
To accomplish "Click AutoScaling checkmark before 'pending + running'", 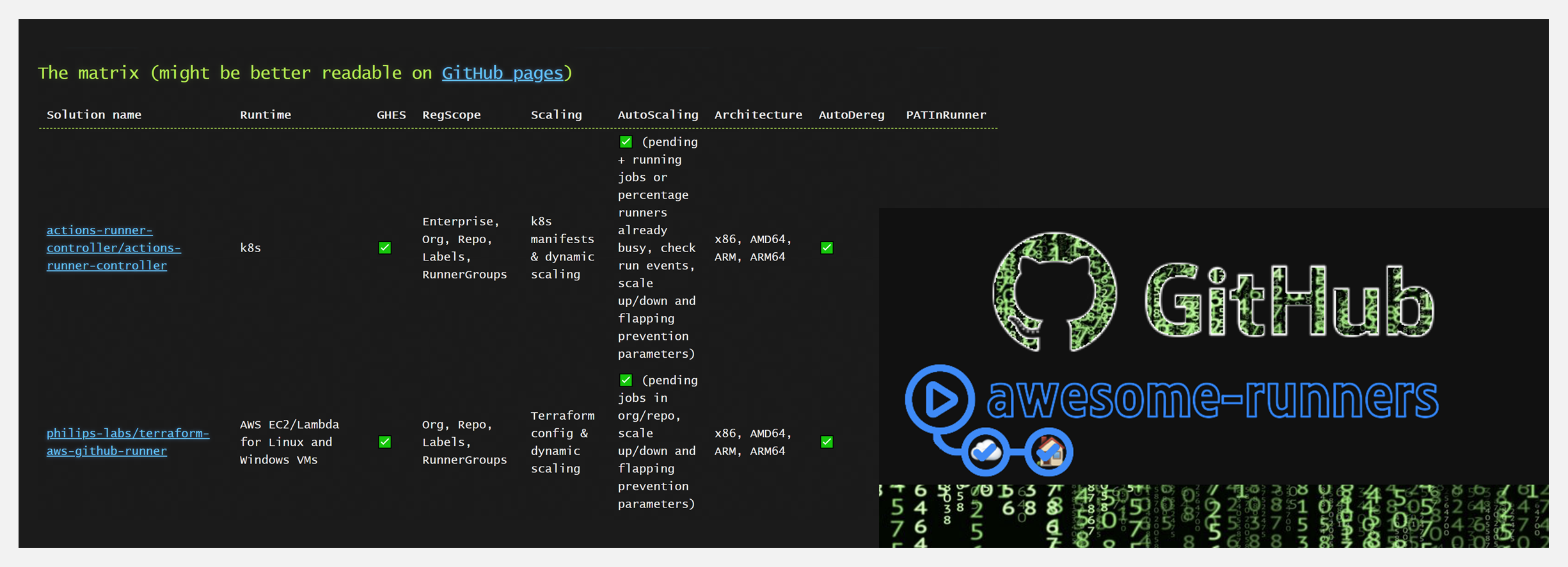I will coord(626,141).
